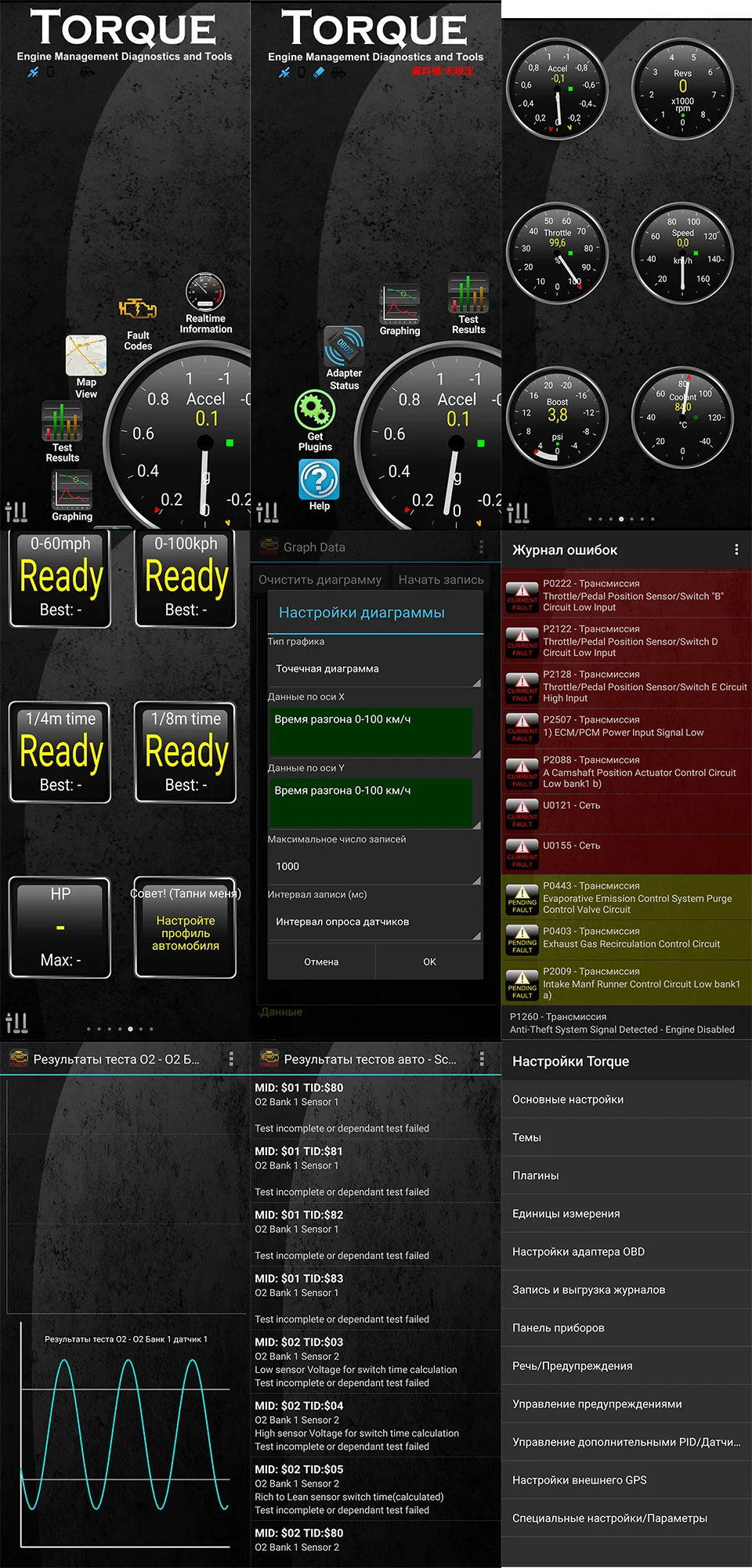Open Основные настройки in Torque settings
The image size is (752, 1568).
click(627, 1099)
